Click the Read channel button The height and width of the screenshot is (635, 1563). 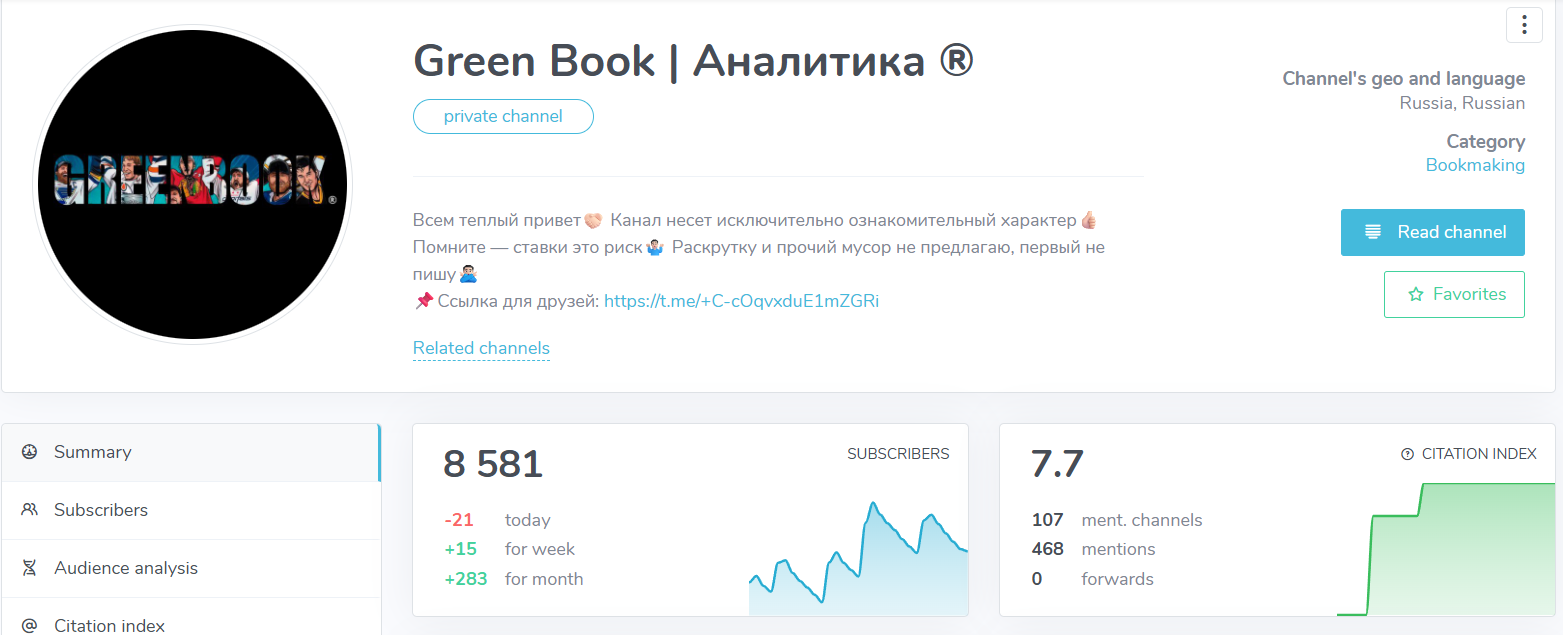(x=1432, y=232)
